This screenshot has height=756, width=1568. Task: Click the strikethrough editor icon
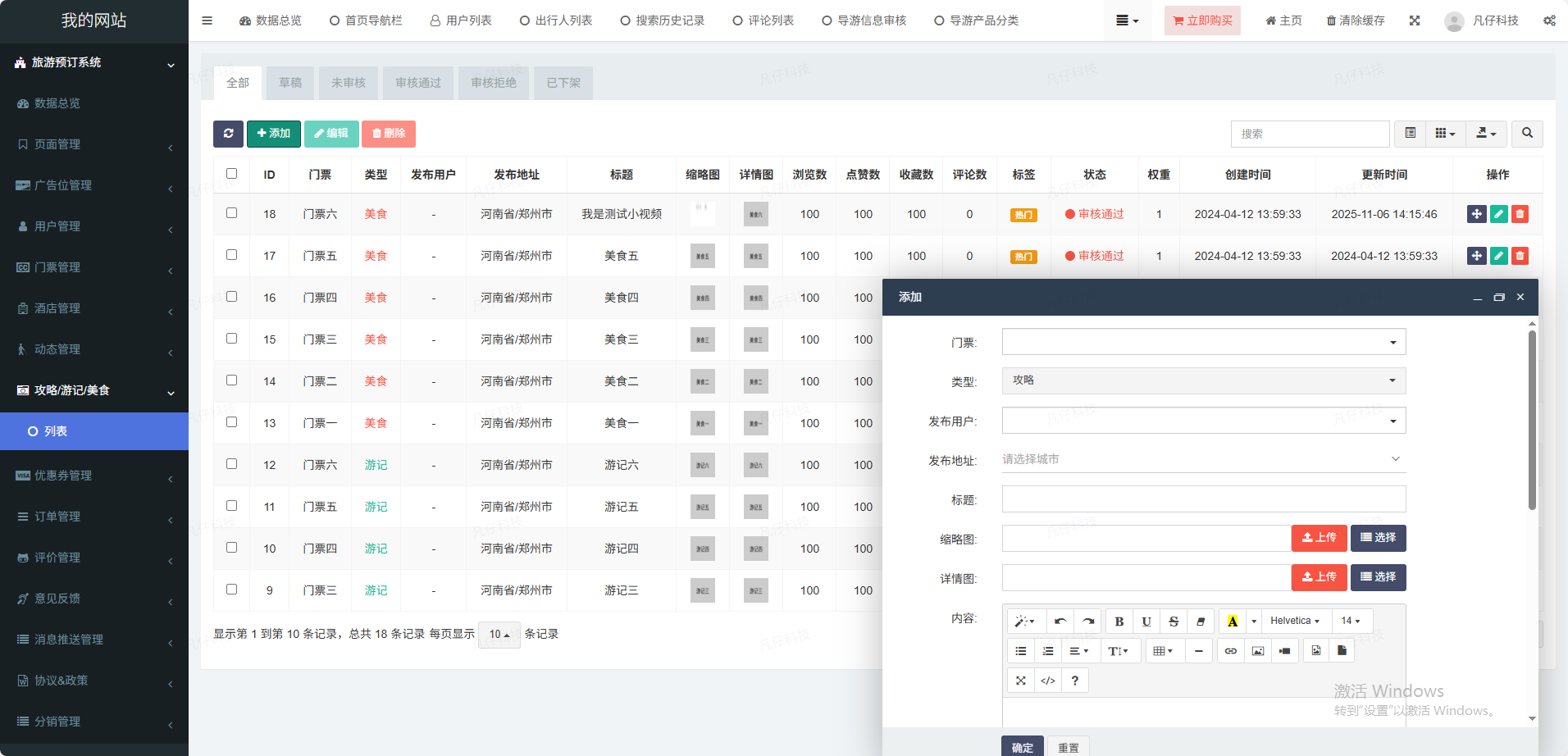[x=1174, y=622]
